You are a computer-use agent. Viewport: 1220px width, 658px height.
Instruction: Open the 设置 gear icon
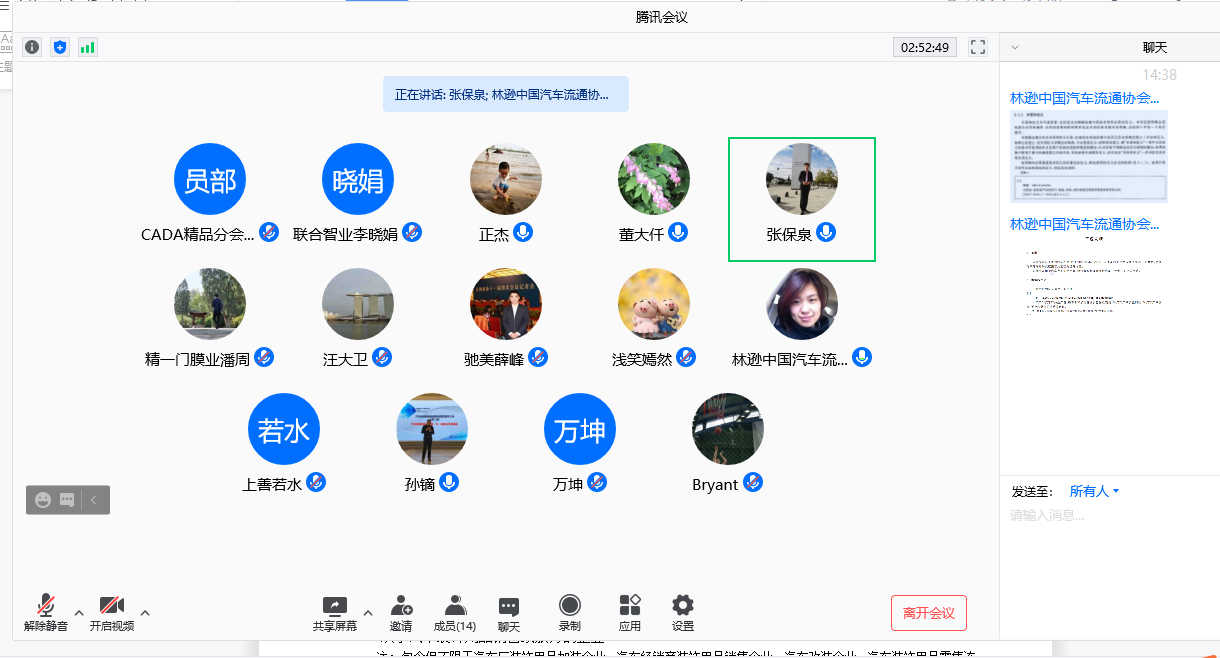(x=683, y=612)
